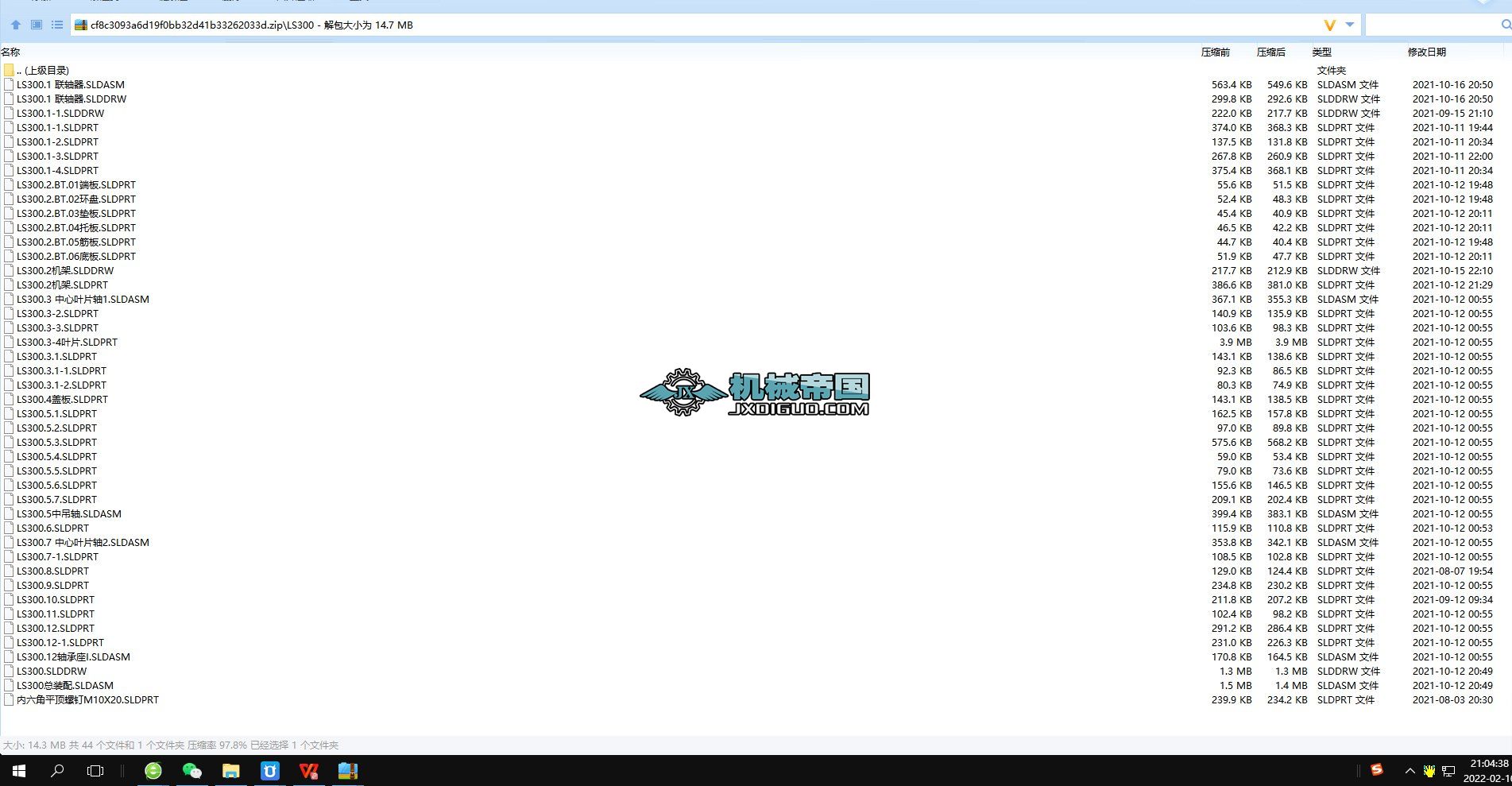The image size is (1512, 786).
Task: Switch to the list view icon
Action: 57,25
